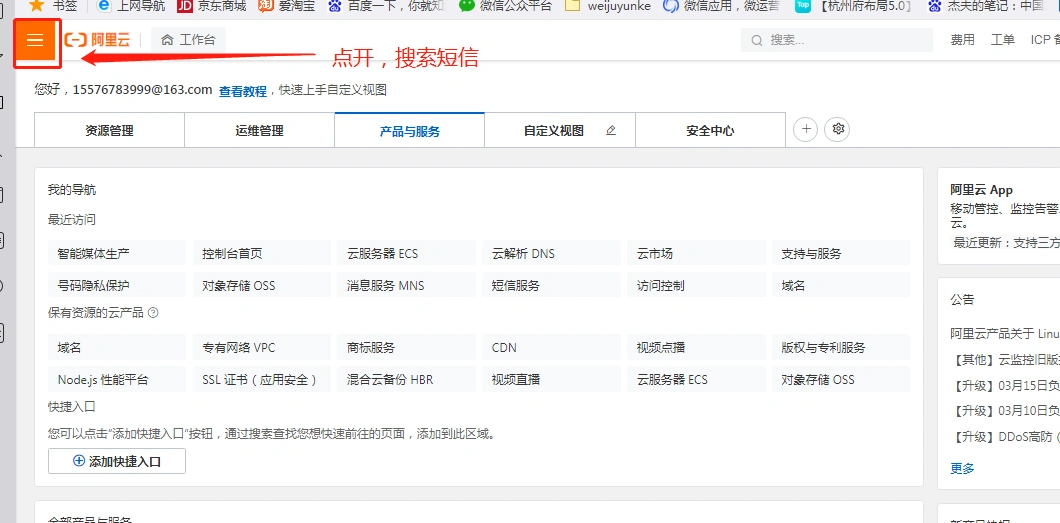Open 混合云备份 HBR
This screenshot has width=1060, height=523.
pos(406,379)
